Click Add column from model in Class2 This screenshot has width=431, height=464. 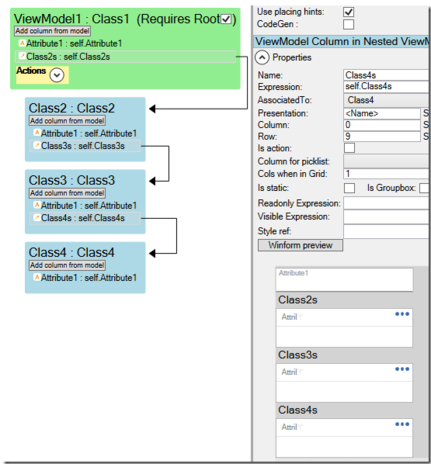click(67, 121)
